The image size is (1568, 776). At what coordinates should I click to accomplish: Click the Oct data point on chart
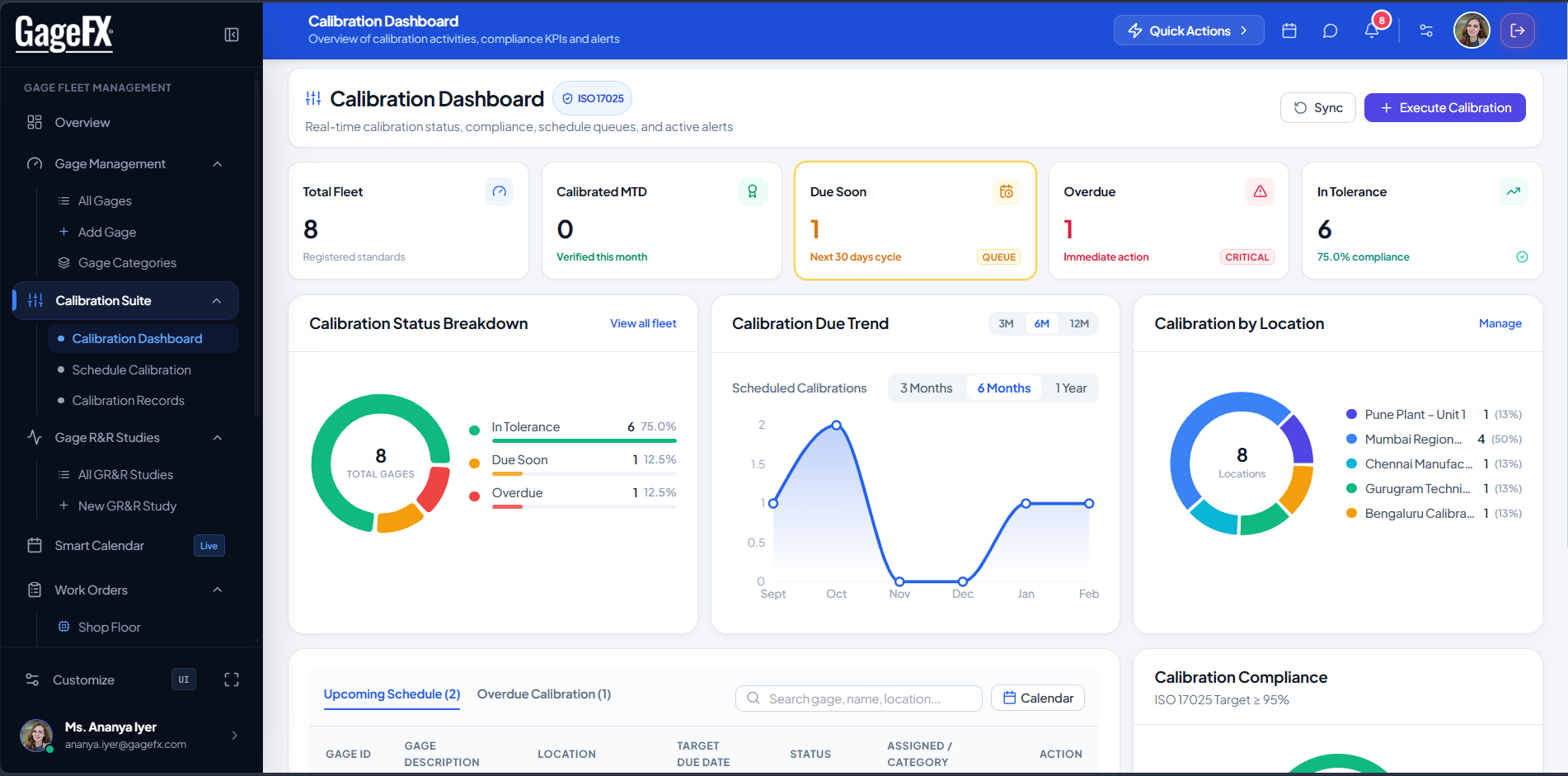pyautogui.click(x=837, y=426)
